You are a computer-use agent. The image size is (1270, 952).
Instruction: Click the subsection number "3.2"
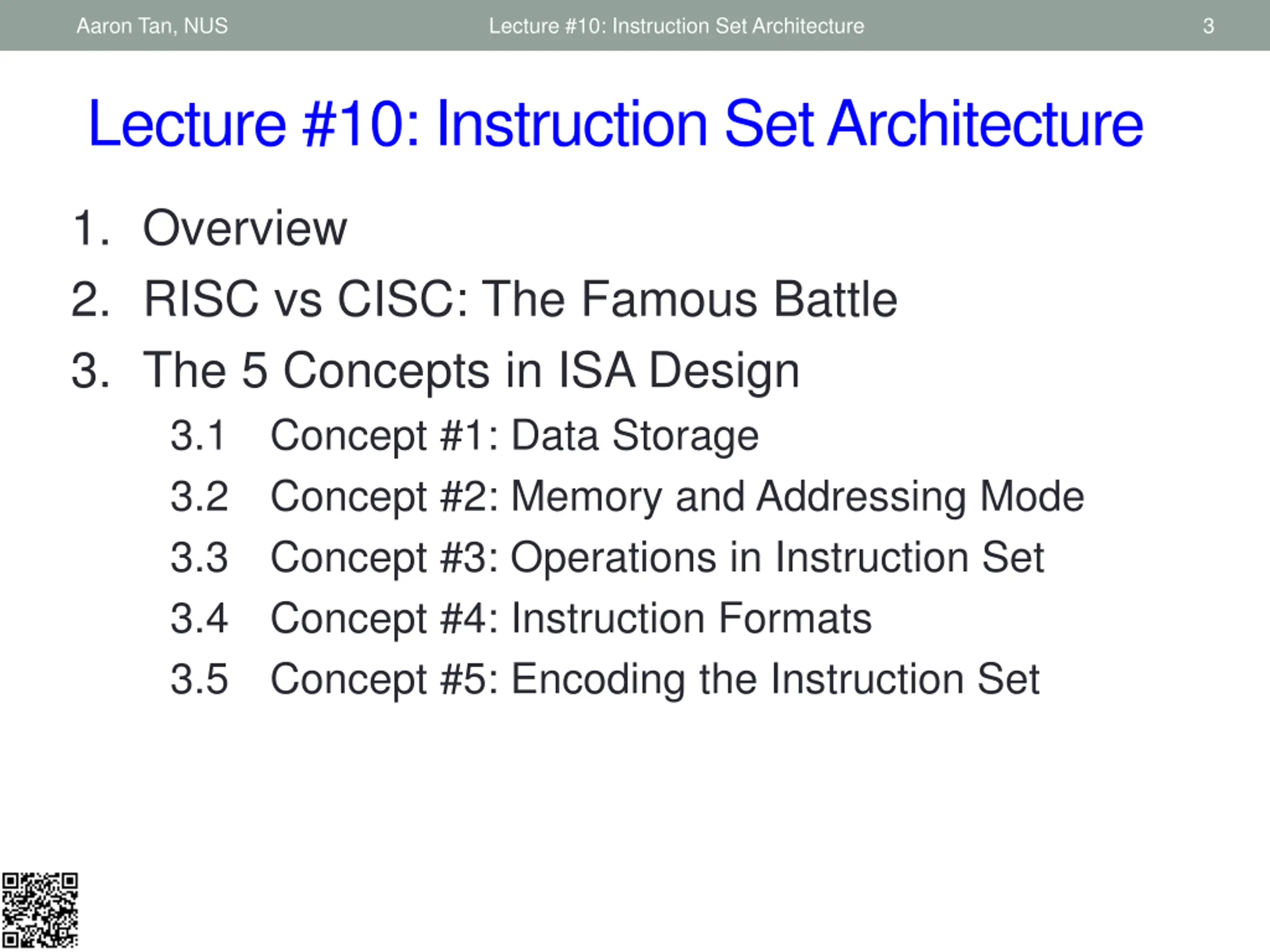click(199, 496)
